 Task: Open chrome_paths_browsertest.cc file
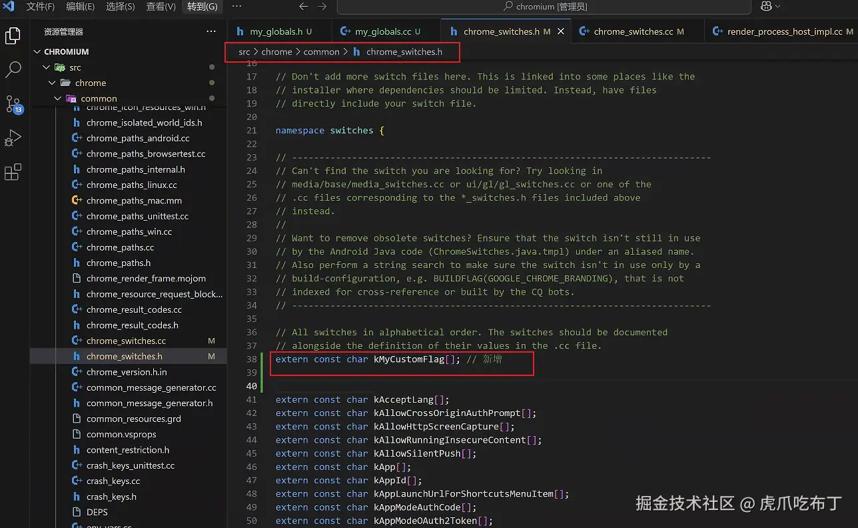[x=146, y=154]
